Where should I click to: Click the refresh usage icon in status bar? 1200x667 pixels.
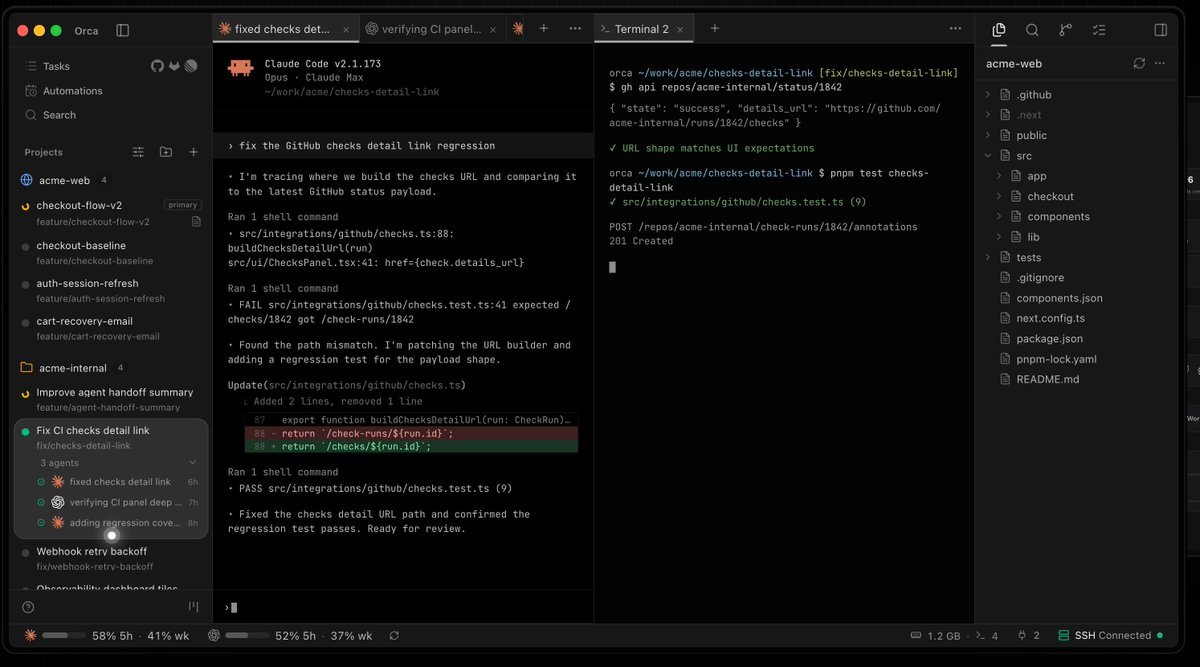pos(394,635)
